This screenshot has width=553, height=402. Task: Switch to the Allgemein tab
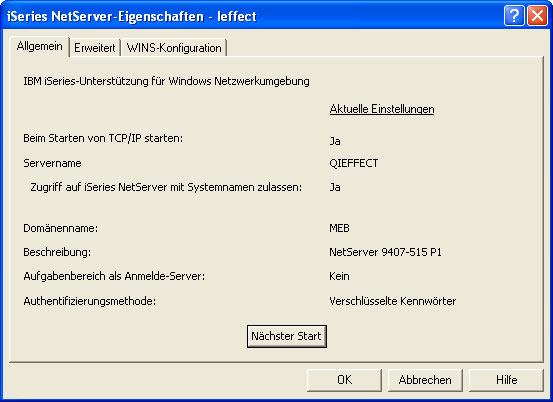pyautogui.click(x=40, y=46)
